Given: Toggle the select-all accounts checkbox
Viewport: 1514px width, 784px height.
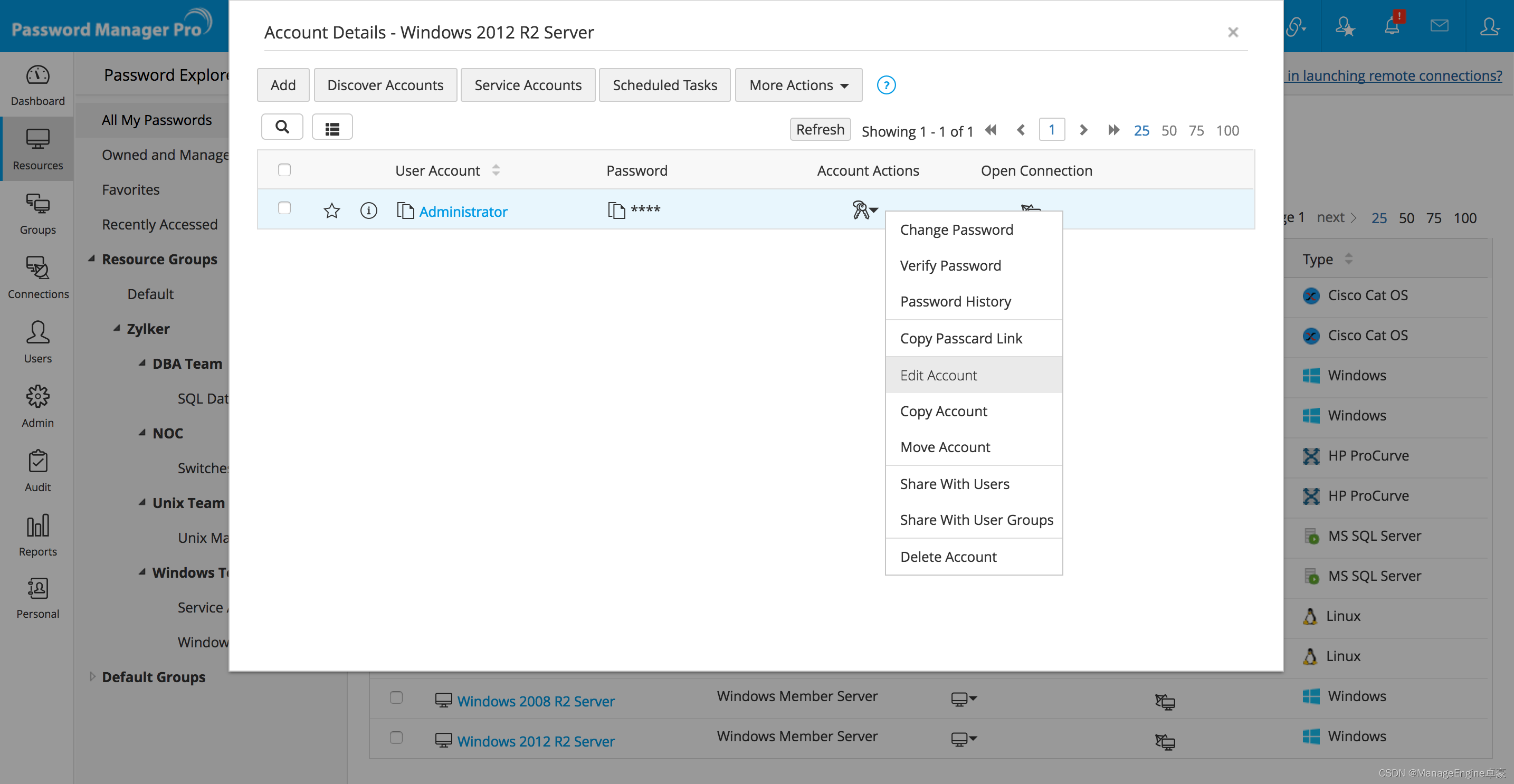Looking at the screenshot, I should (284, 170).
